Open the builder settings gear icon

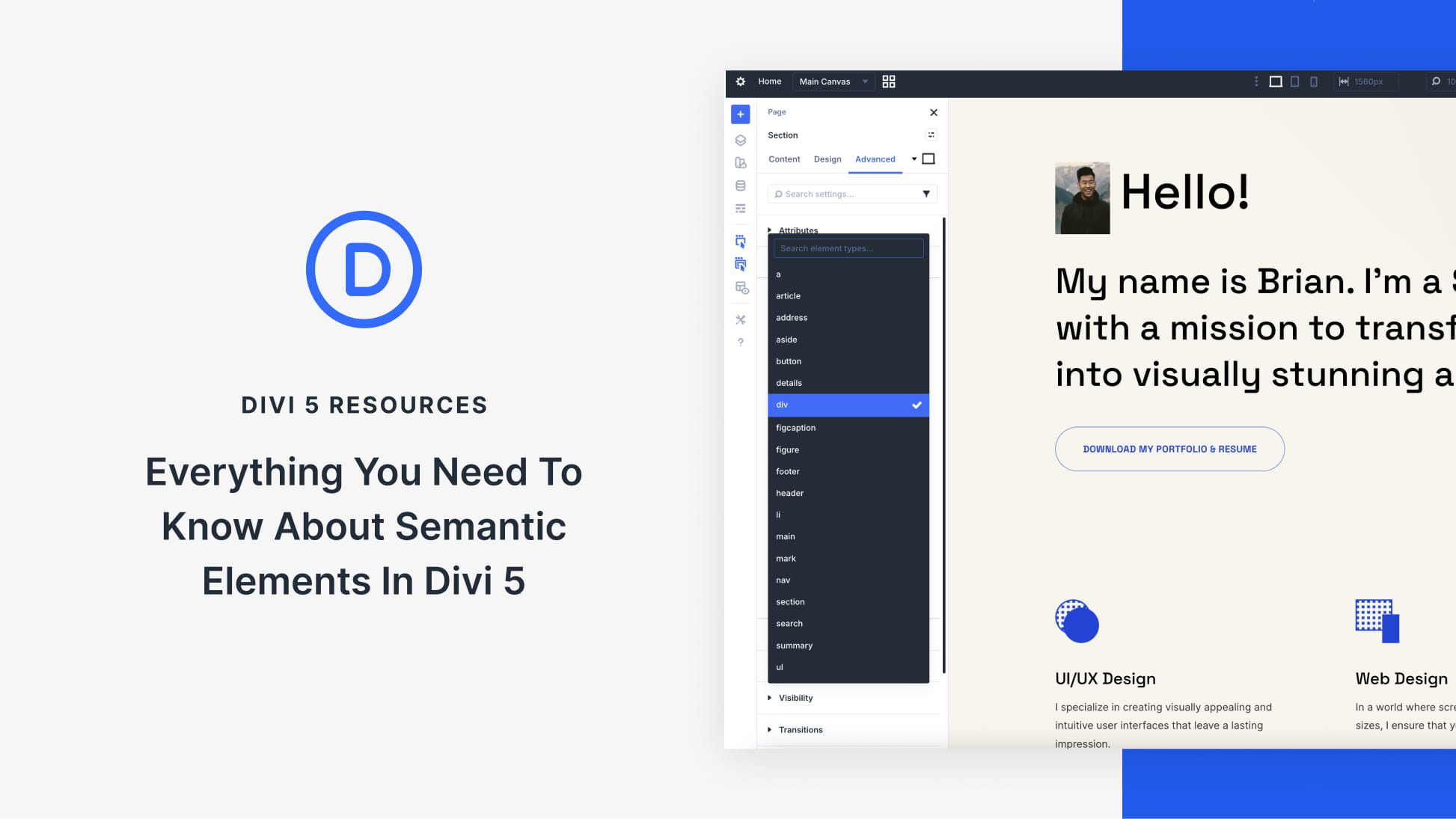740,82
